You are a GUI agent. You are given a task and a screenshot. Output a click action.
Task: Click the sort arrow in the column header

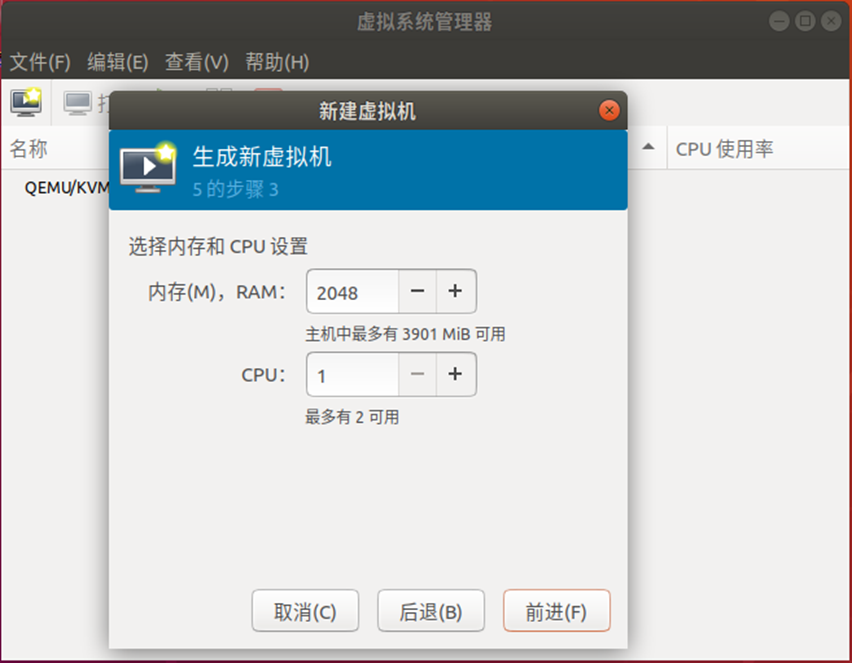(648, 147)
